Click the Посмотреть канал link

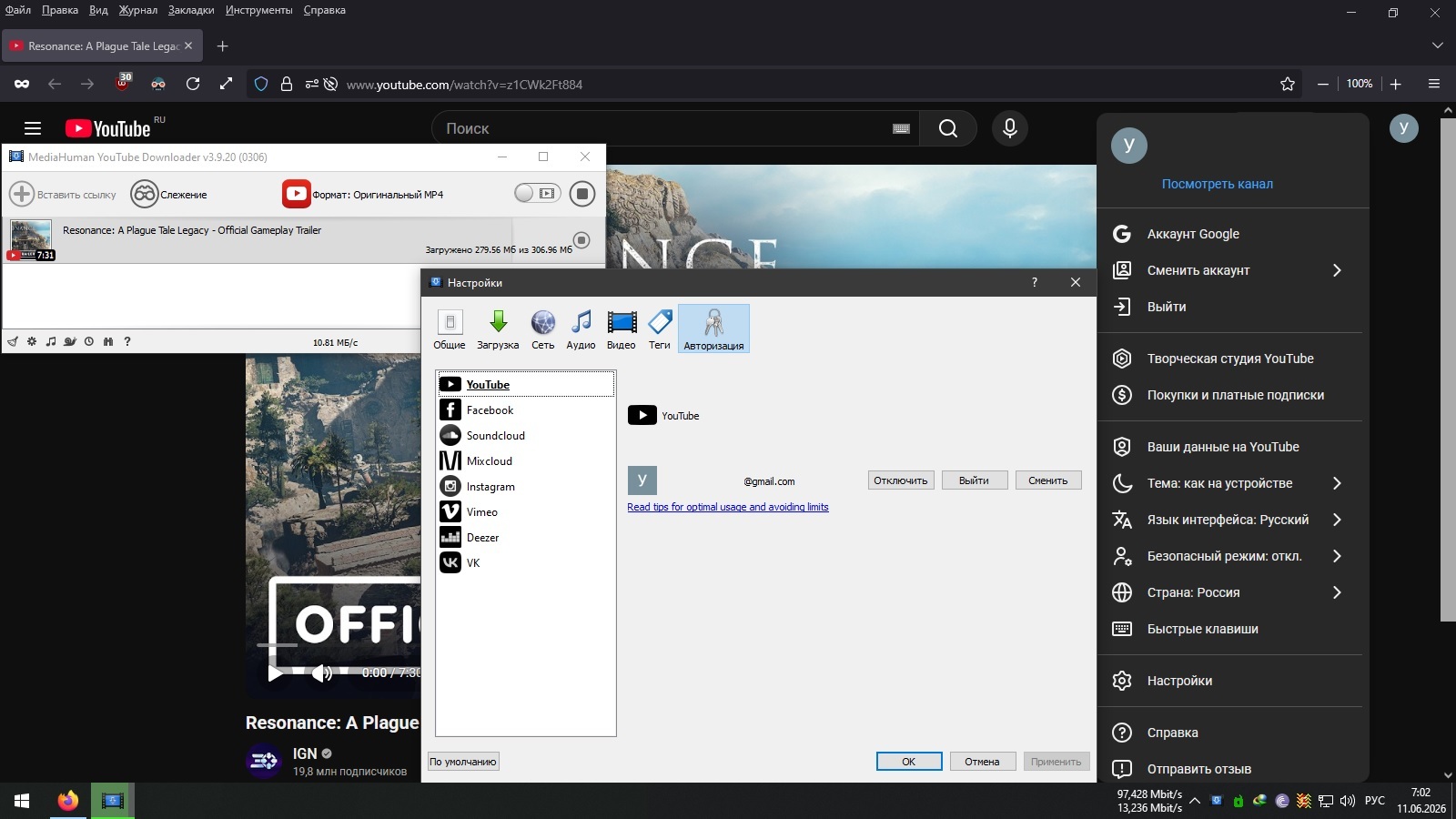tap(1218, 184)
